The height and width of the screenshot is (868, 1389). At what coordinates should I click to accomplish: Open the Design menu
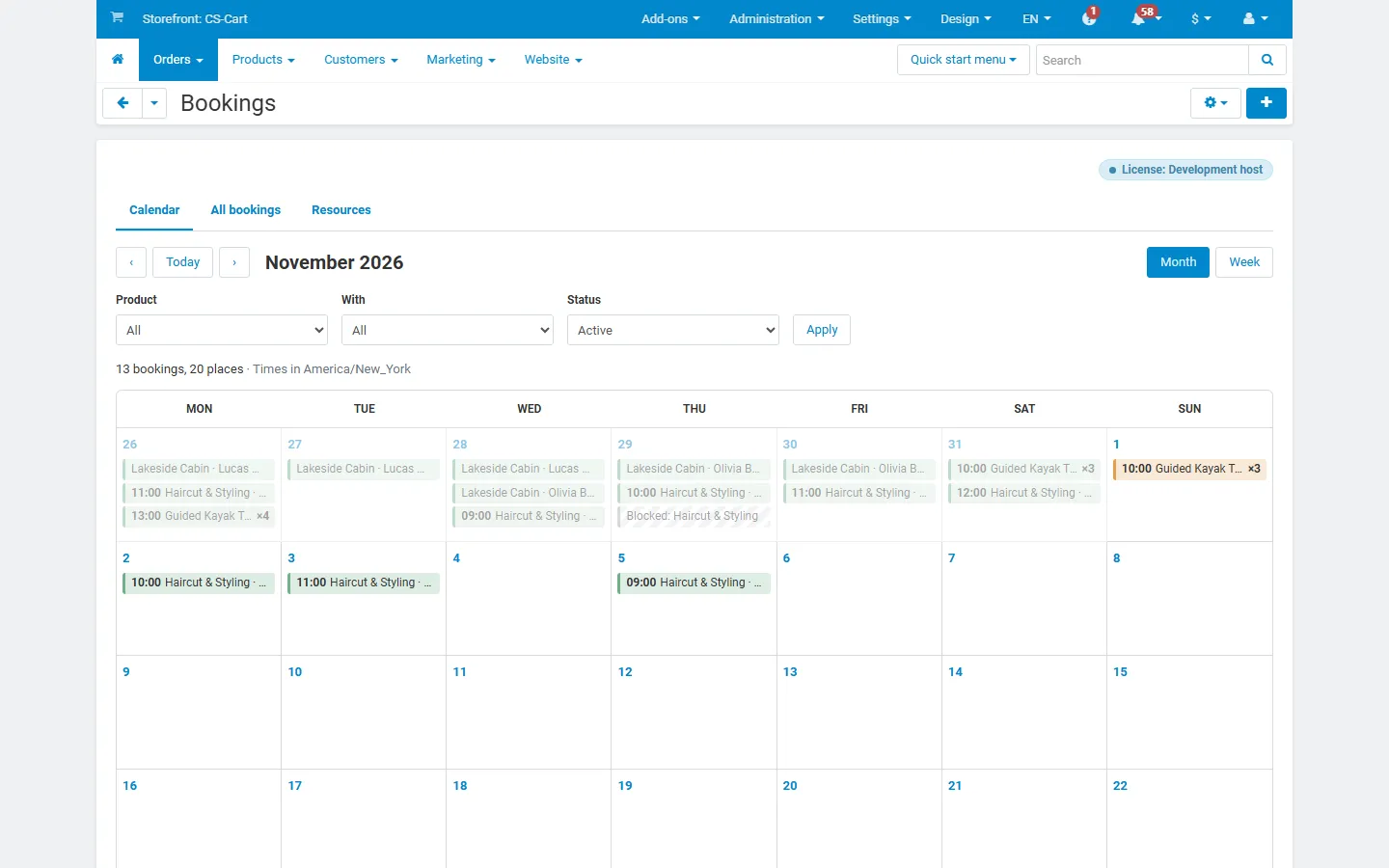[966, 18]
